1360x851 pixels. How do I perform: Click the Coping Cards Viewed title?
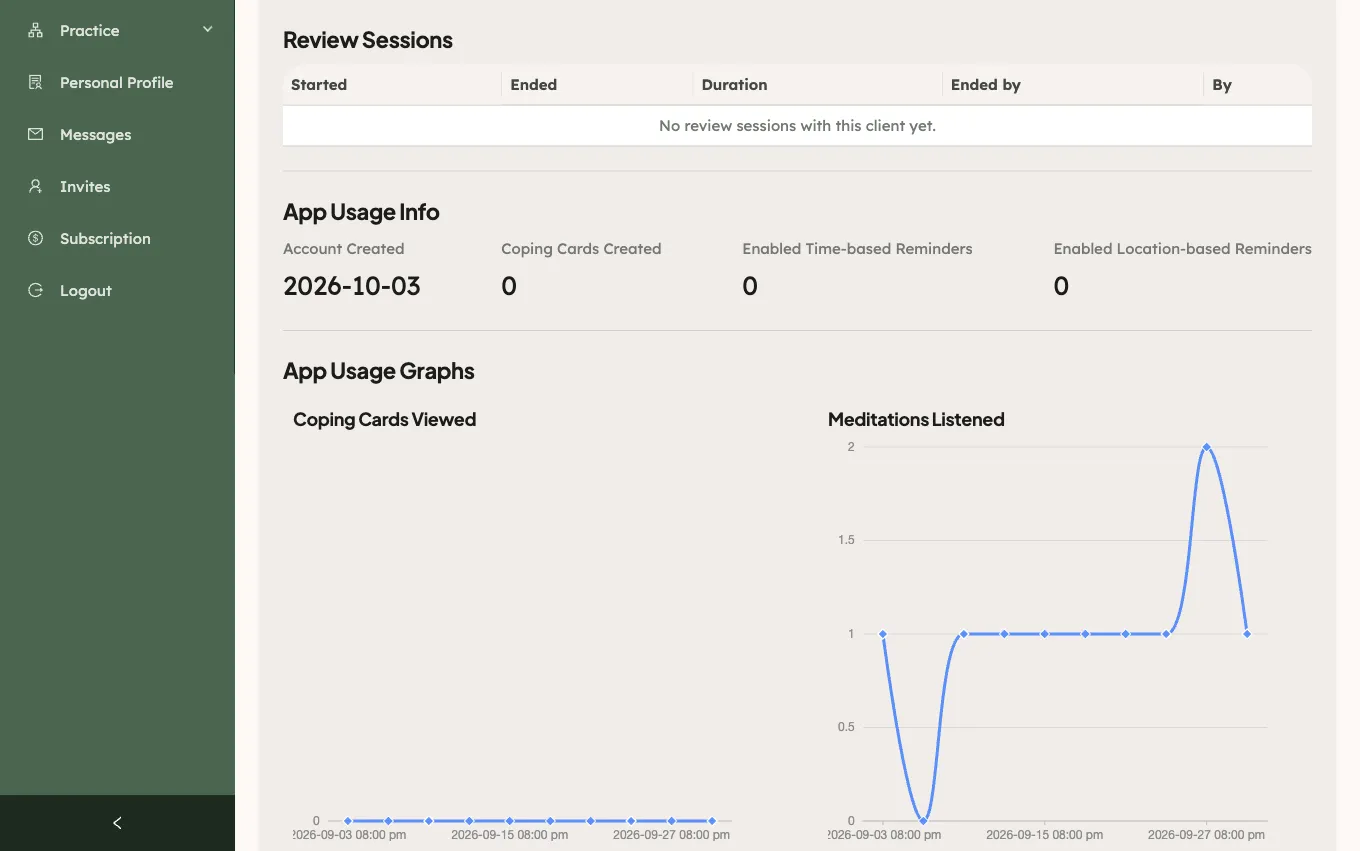pyautogui.click(x=384, y=420)
